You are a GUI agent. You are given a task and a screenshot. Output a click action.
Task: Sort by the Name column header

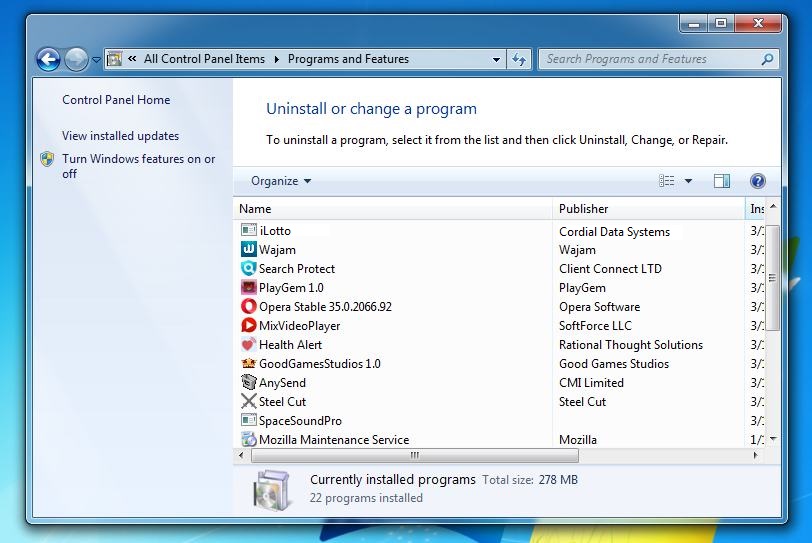(393, 209)
